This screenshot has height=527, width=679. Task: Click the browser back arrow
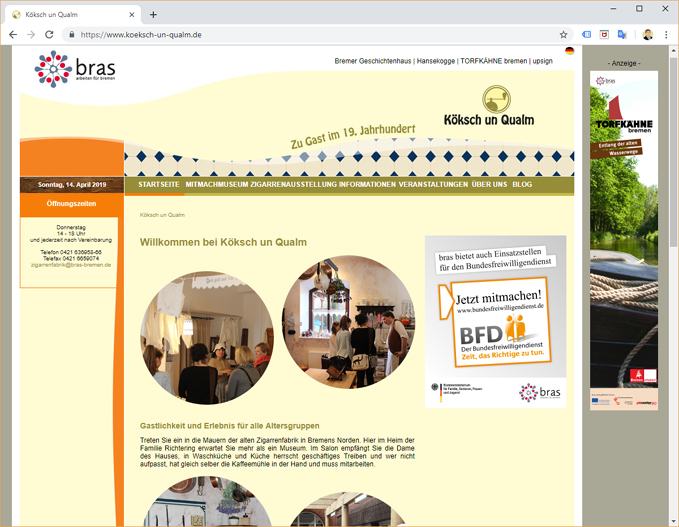(12, 34)
